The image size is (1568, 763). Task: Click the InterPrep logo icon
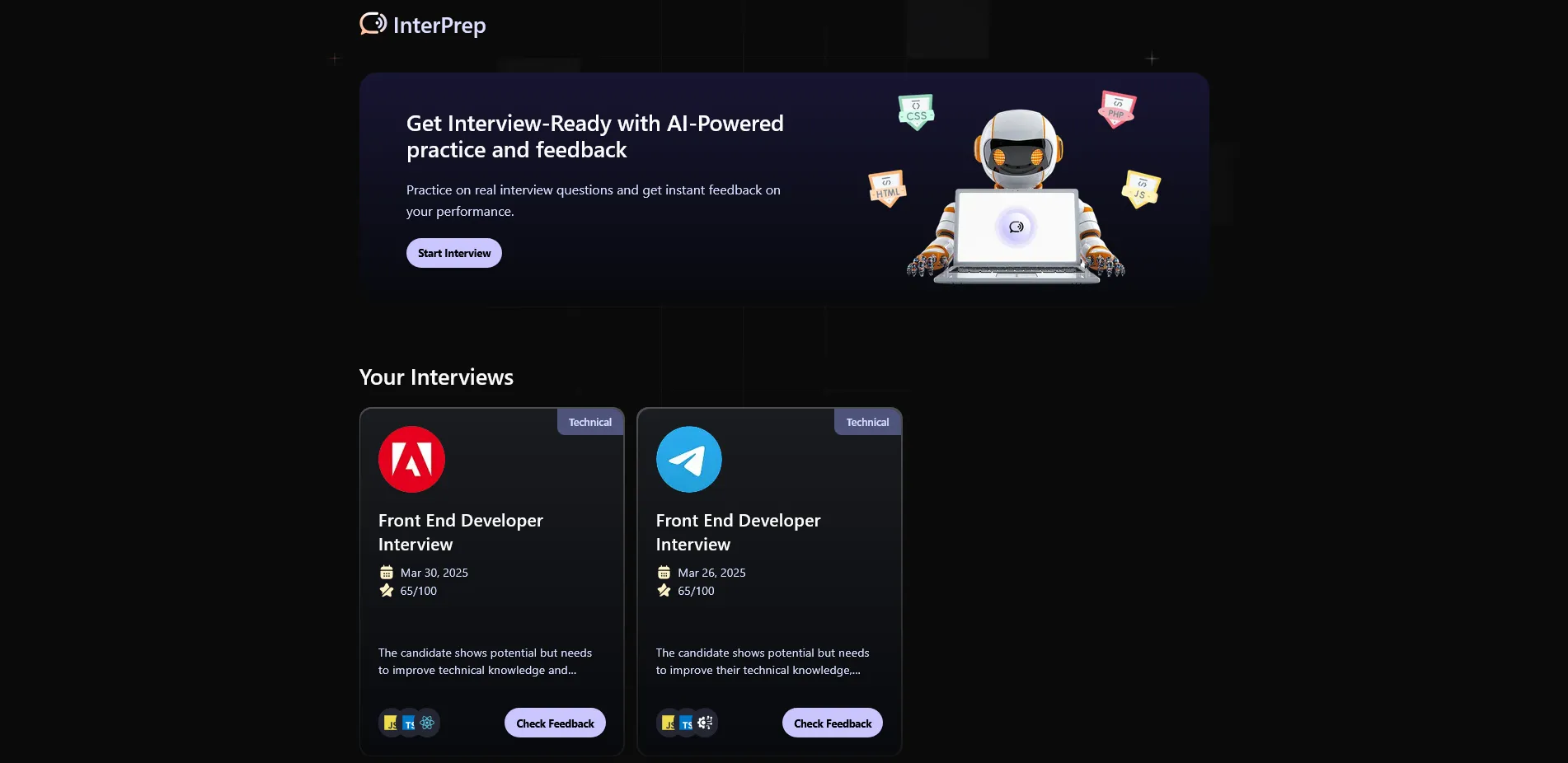[373, 24]
